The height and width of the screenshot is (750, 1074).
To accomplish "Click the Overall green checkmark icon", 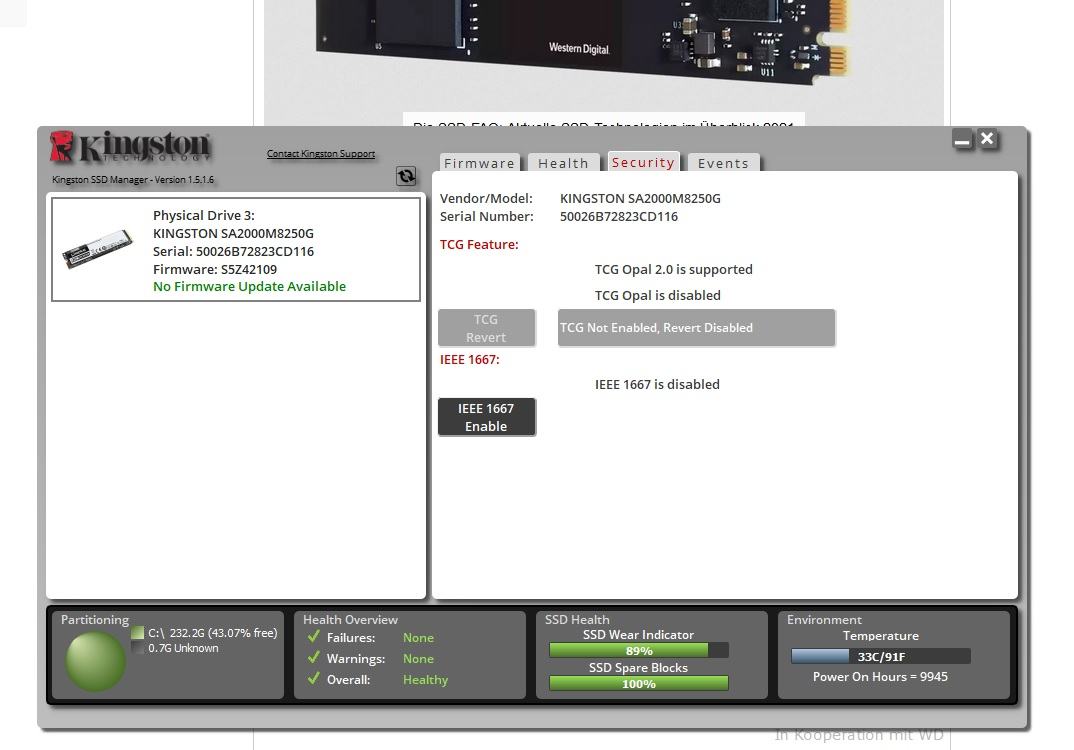I will point(314,679).
